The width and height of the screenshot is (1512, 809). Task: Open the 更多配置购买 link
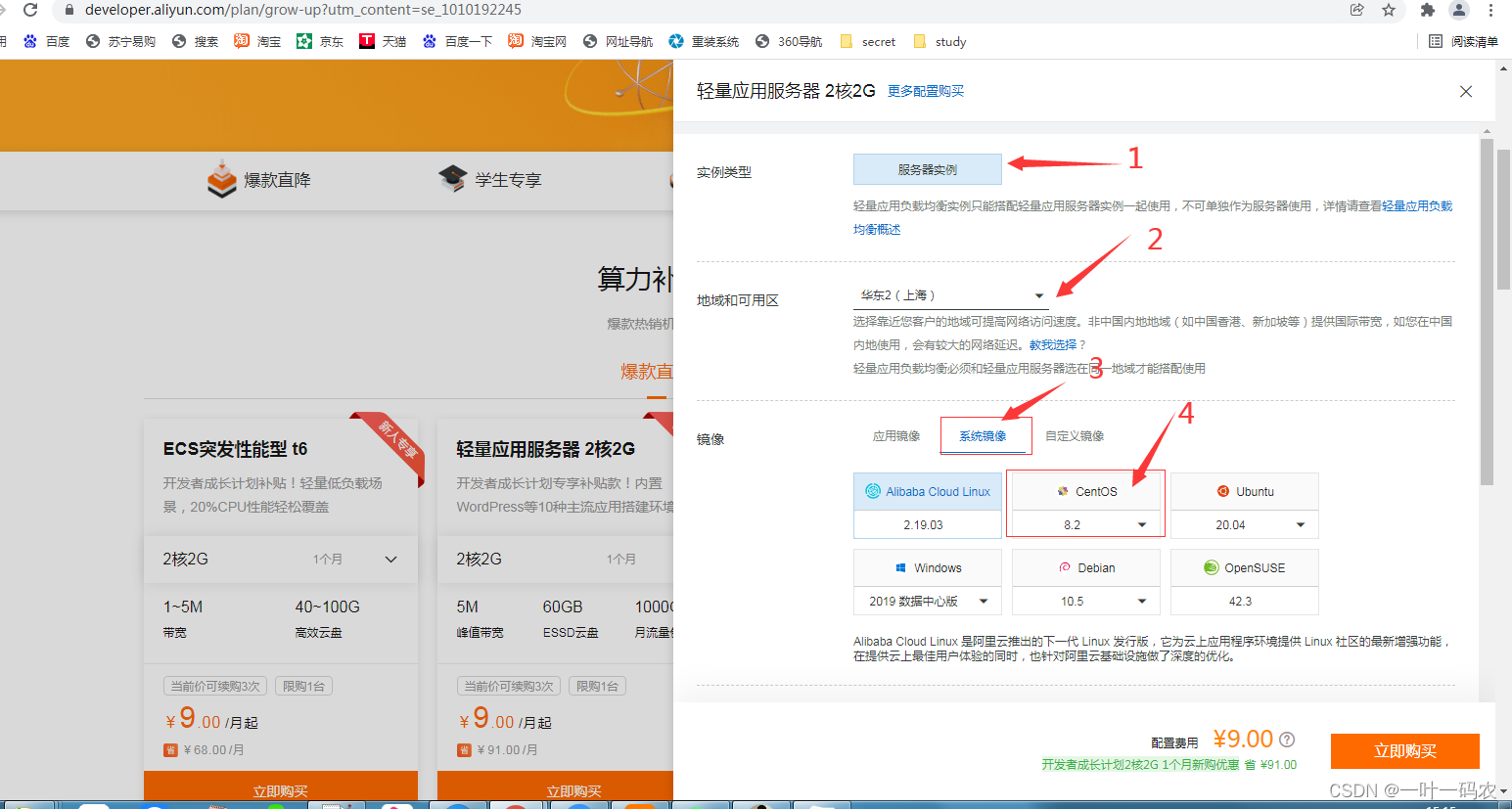pos(926,91)
